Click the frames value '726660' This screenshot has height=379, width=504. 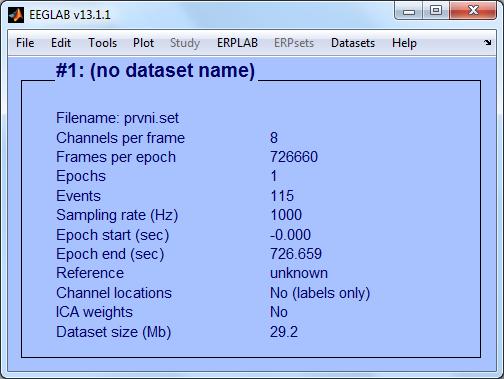[x=294, y=157]
